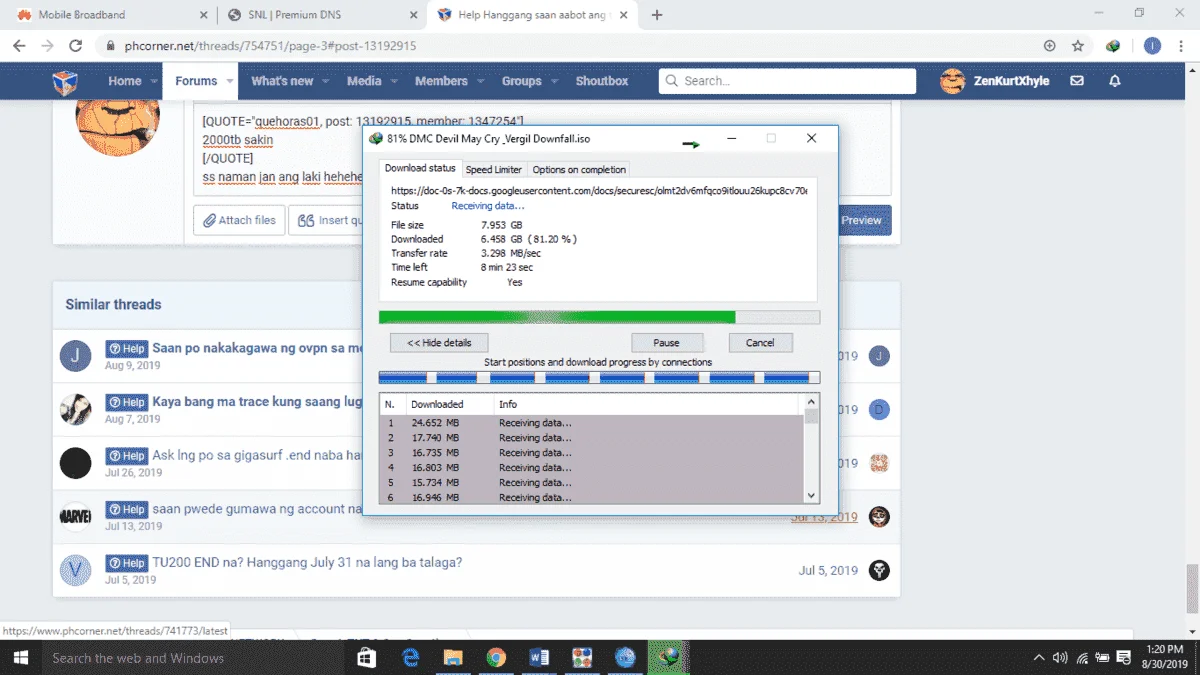Screen dimensions: 1200x675
Task: Switch to the Speed Limiter tab
Action: pyautogui.click(x=494, y=170)
